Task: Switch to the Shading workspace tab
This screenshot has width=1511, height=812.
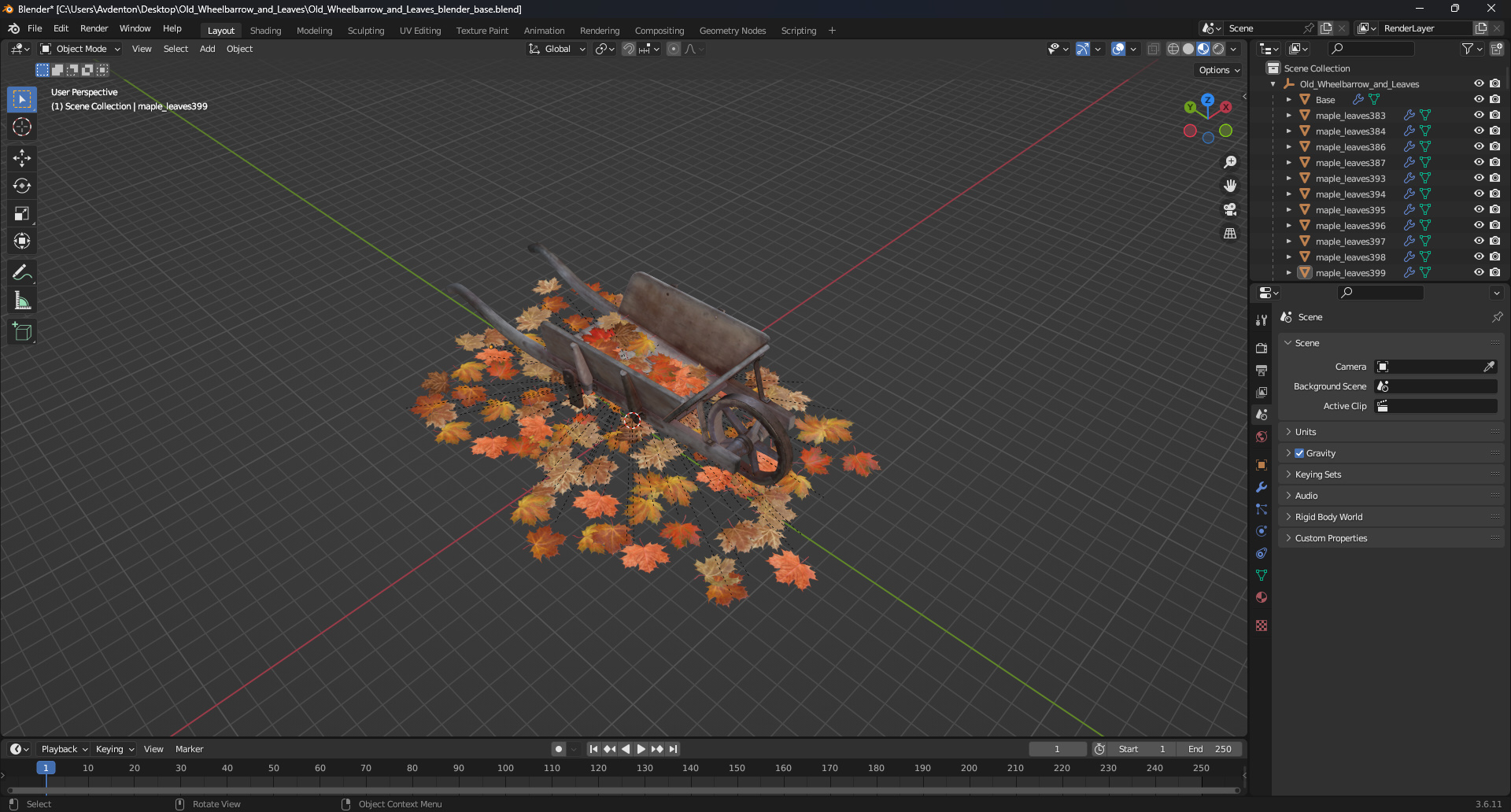Action: [265, 31]
